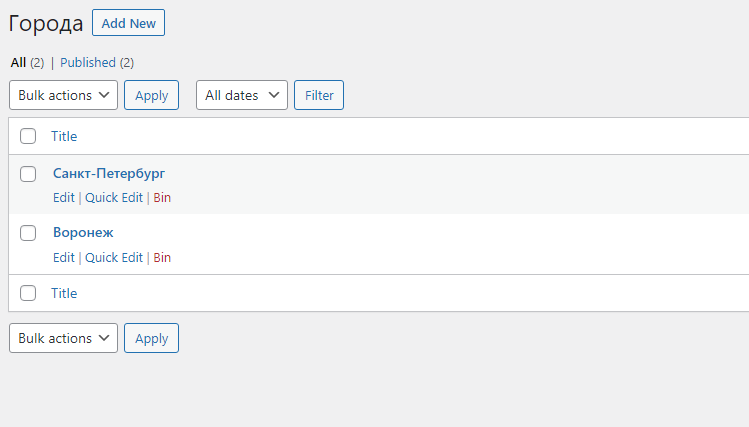Open the Санкт-Петербург post title
Image resolution: width=749 pixels, height=427 pixels.
(109, 173)
